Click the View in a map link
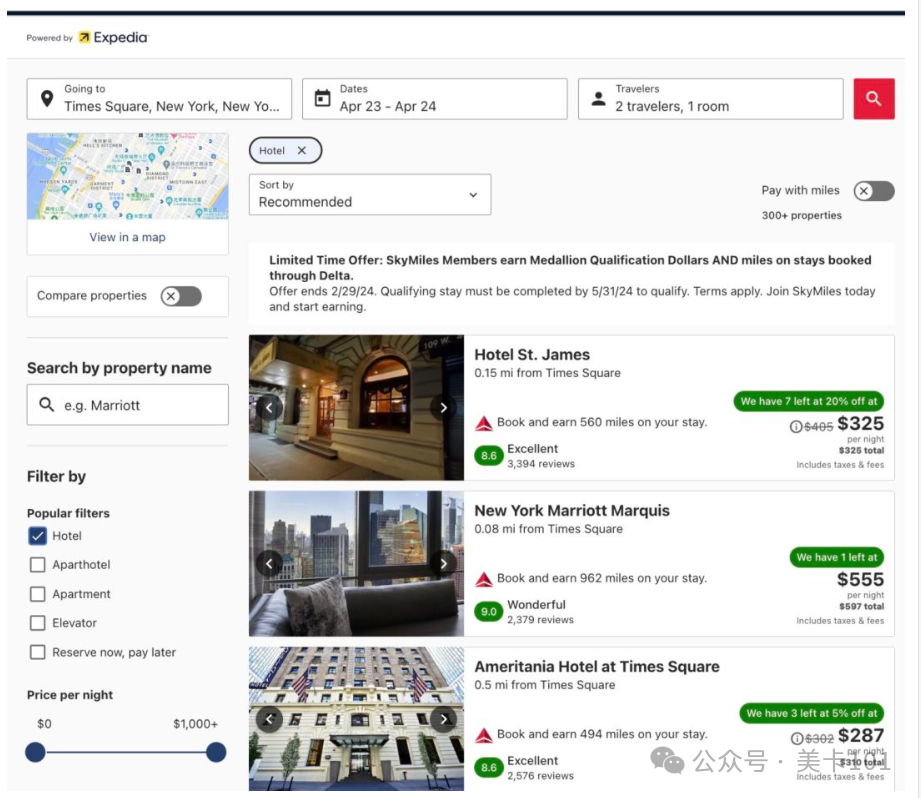The height and width of the screenshot is (798, 921). click(127, 237)
